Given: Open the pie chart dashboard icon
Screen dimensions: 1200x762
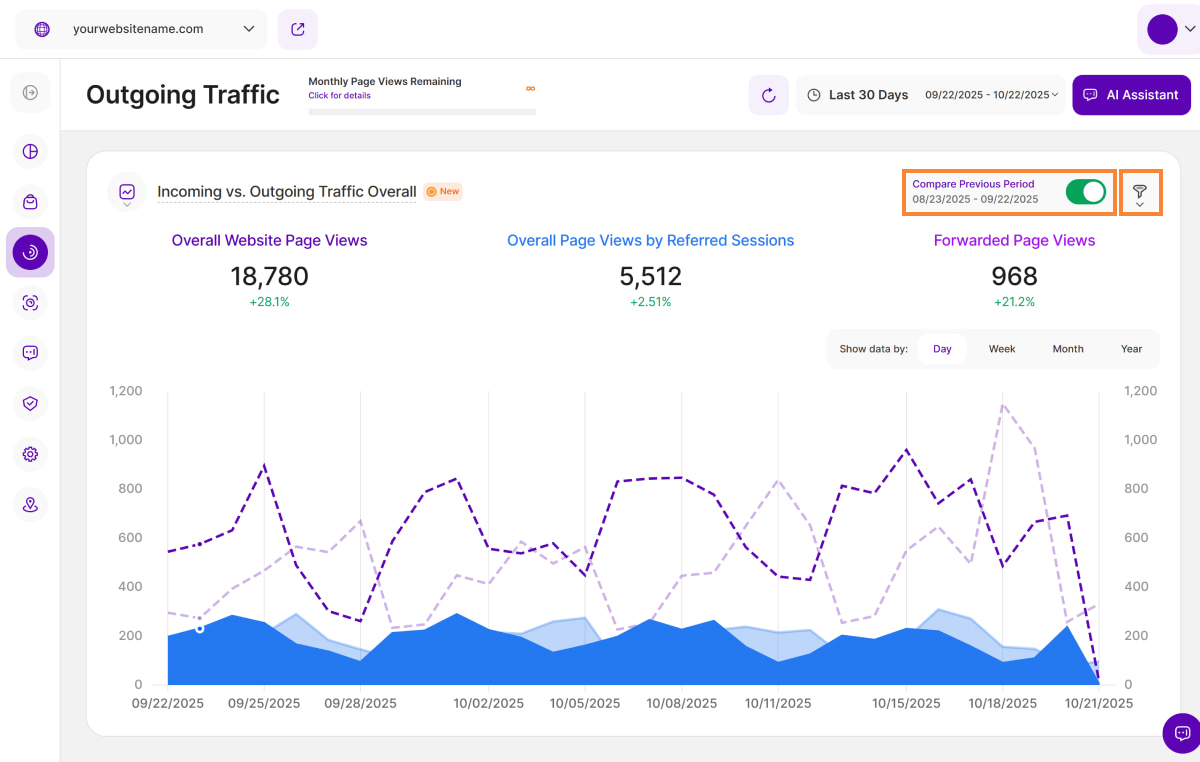Looking at the screenshot, I should pyautogui.click(x=30, y=151).
